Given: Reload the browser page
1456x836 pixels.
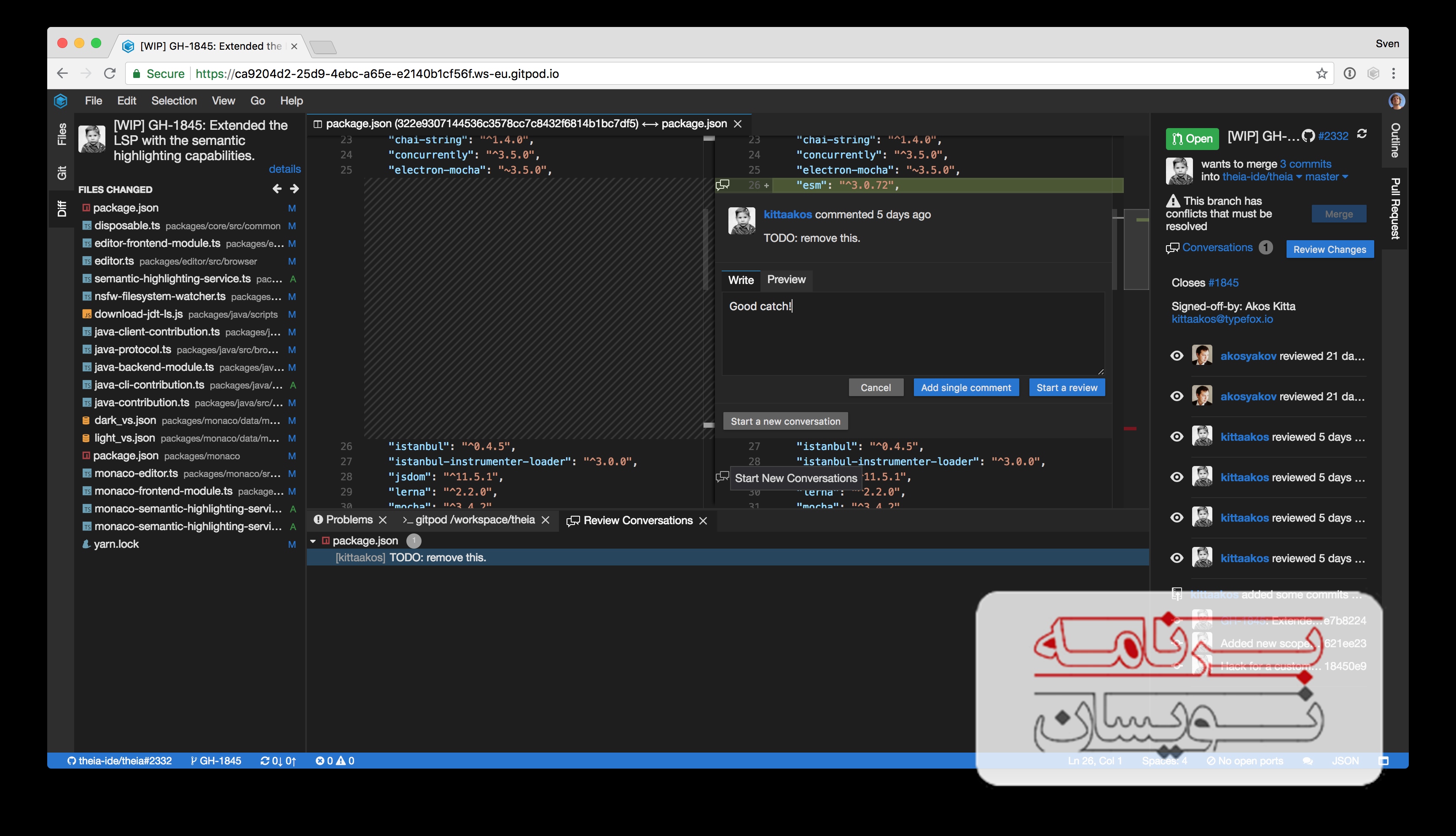Looking at the screenshot, I should (x=110, y=73).
